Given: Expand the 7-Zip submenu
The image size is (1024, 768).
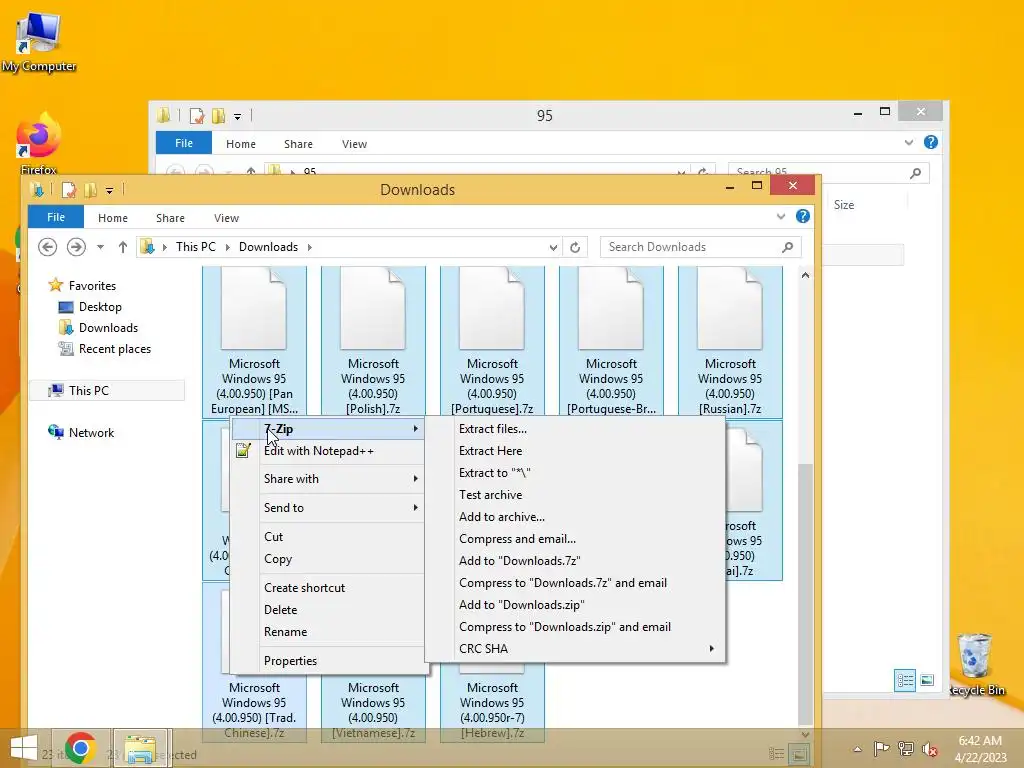Looking at the screenshot, I should point(328,429).
